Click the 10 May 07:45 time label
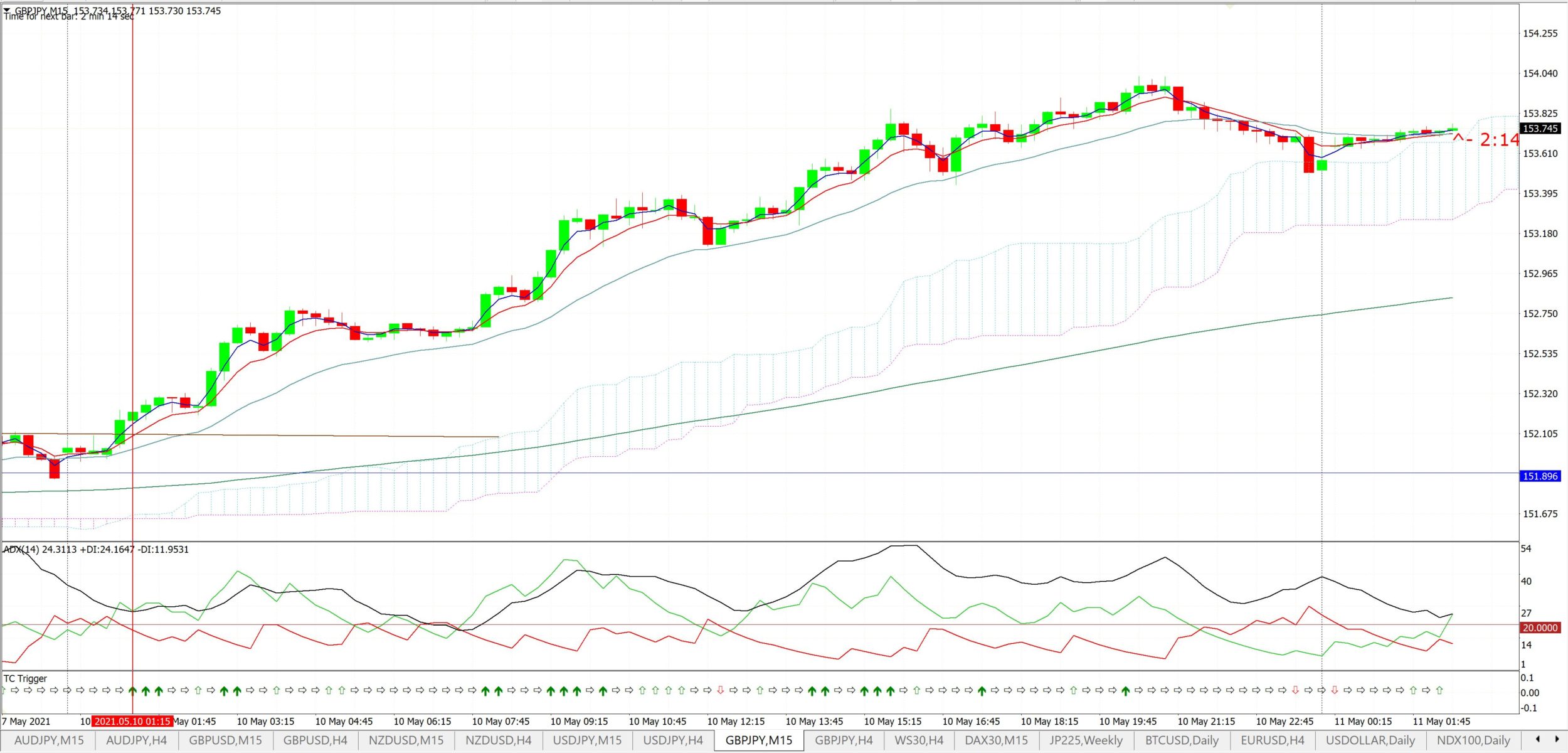 tap(501, 722)
